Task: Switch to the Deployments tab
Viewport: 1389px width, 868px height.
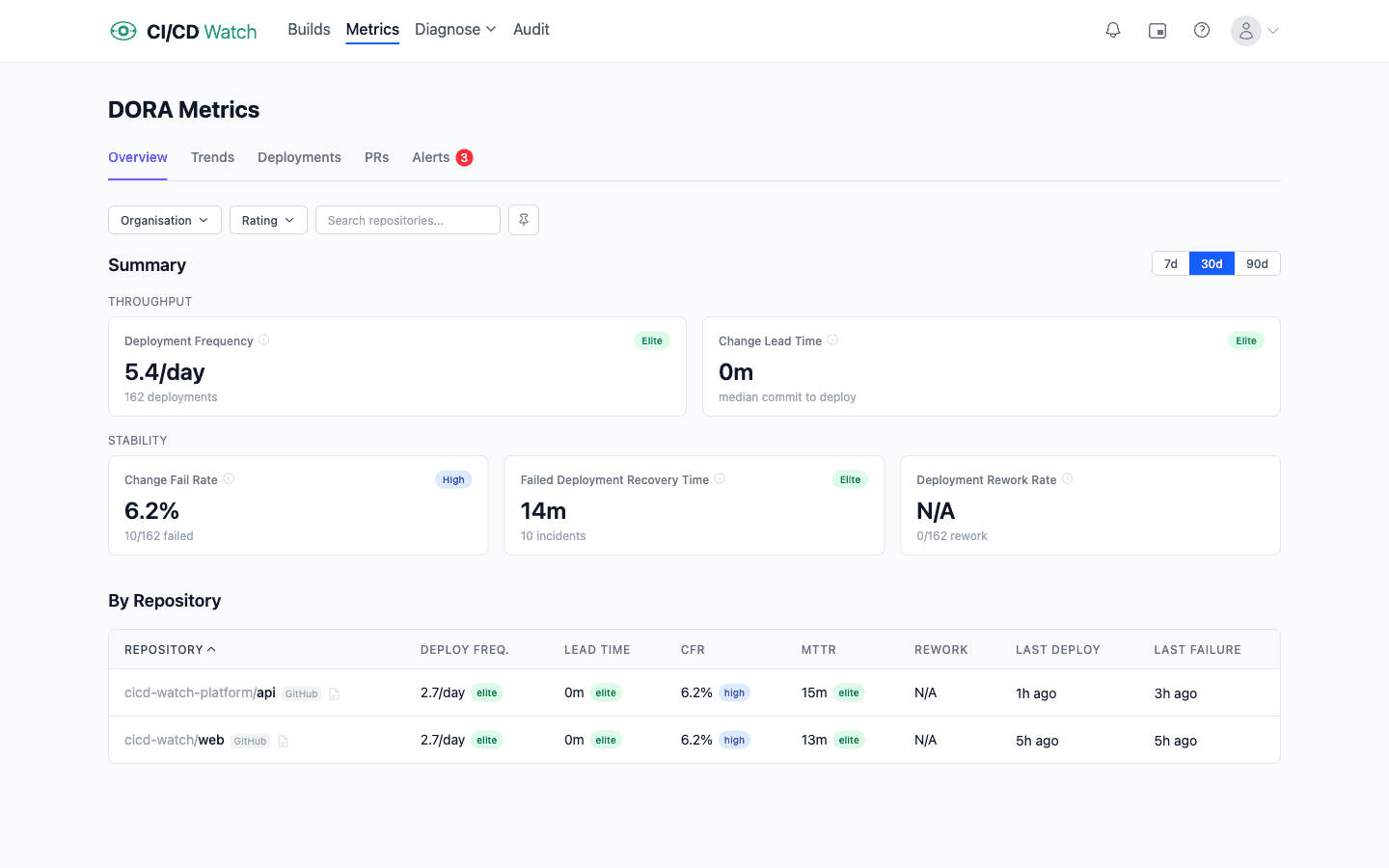Action: pyautogui.click(x=299, y=157)
